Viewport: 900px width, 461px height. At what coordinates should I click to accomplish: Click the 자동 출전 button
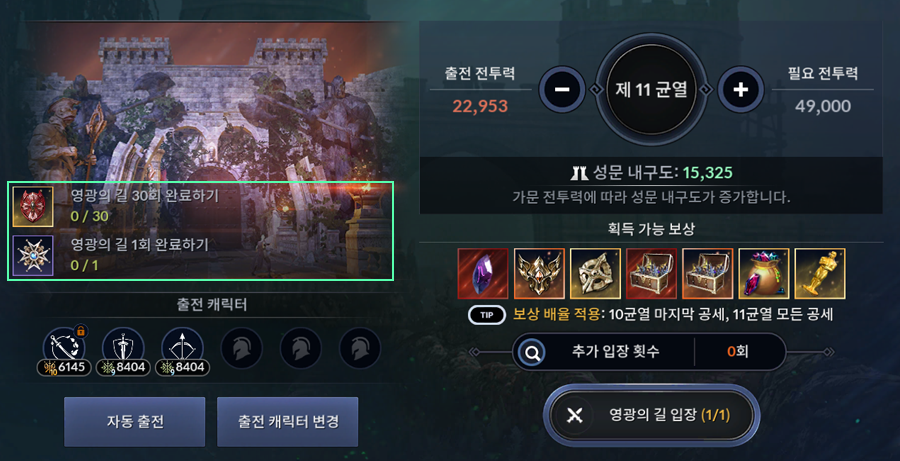click(x=134, y=422)
